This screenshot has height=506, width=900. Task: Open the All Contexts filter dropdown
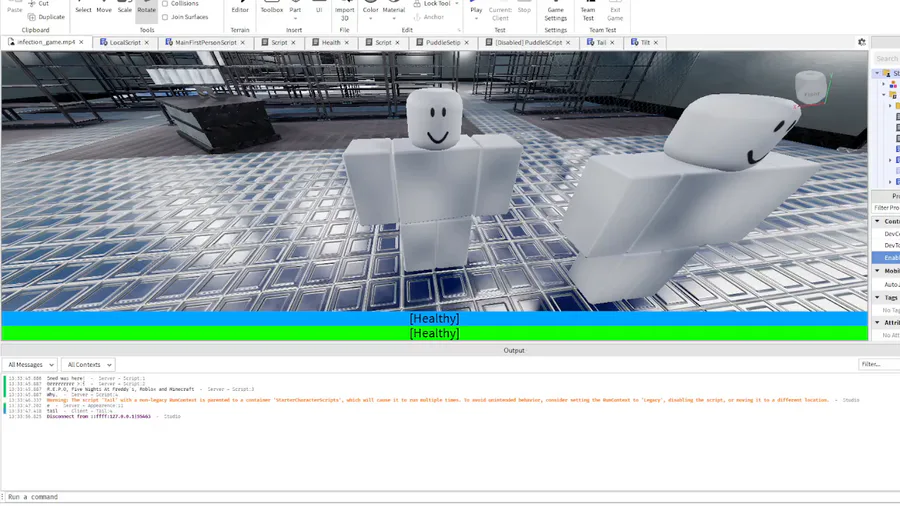point(88,364)
